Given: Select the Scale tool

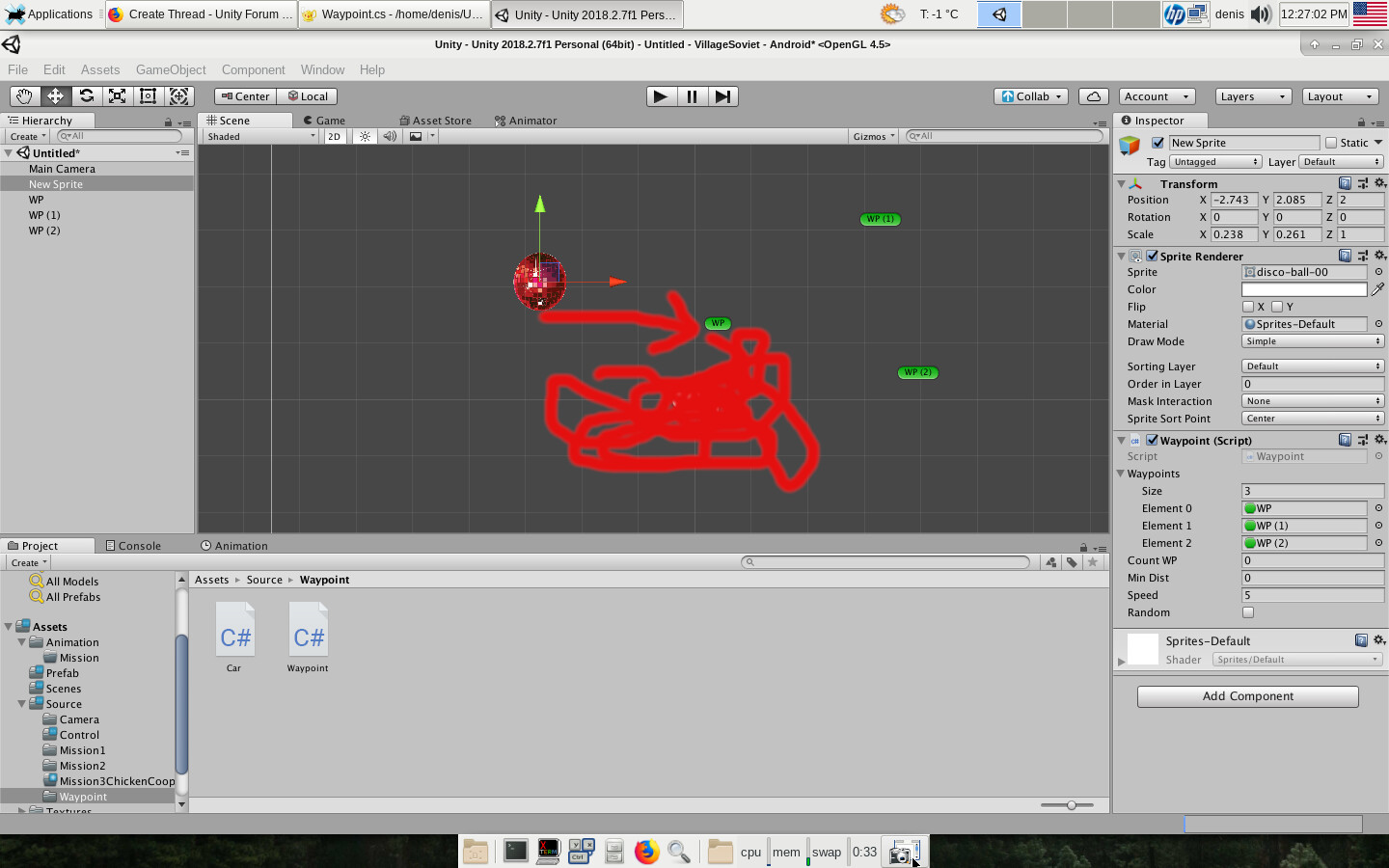Looking at the screenshot, I should click(x=117, y=96).
